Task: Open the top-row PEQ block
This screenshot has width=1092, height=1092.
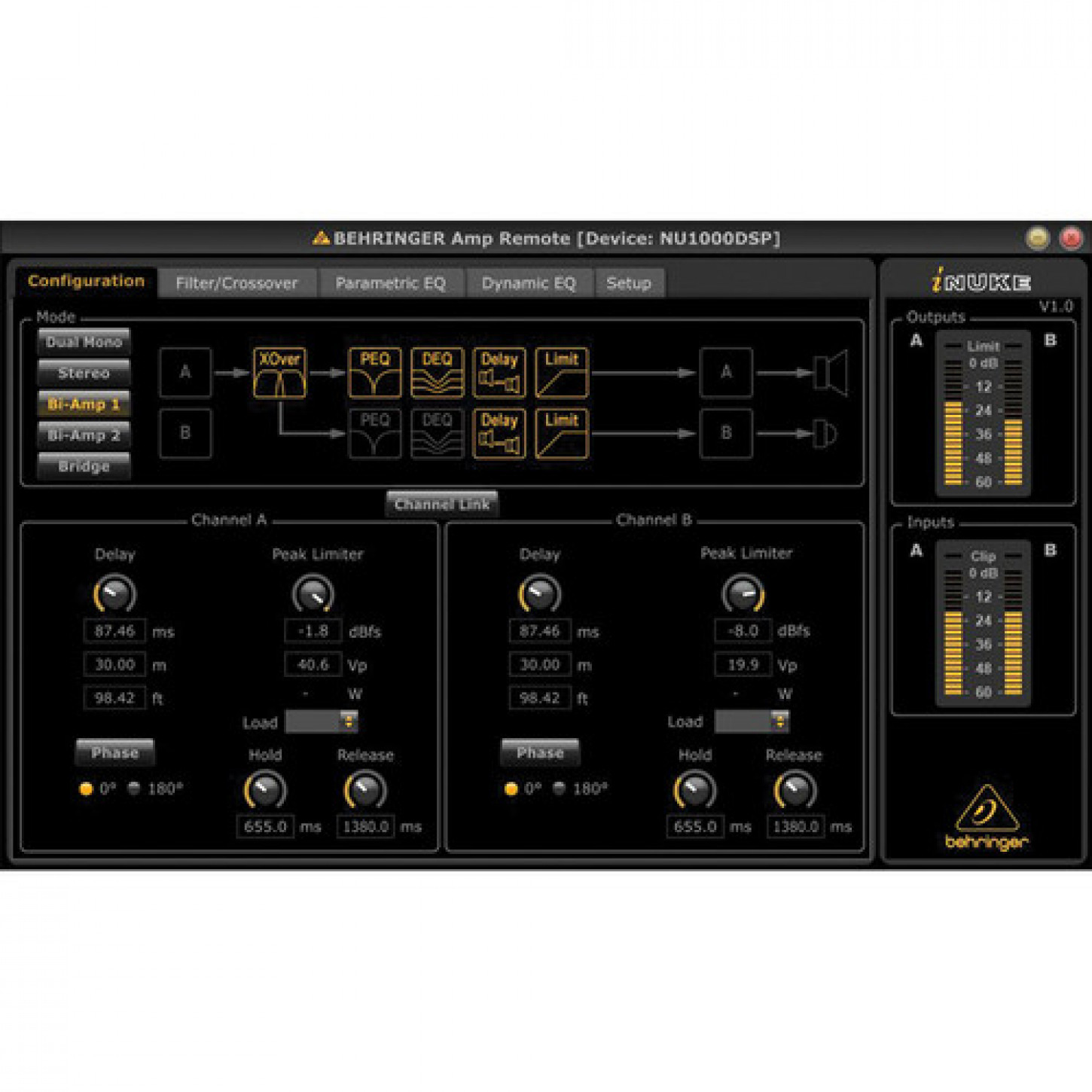Action: tap(374, 373)
